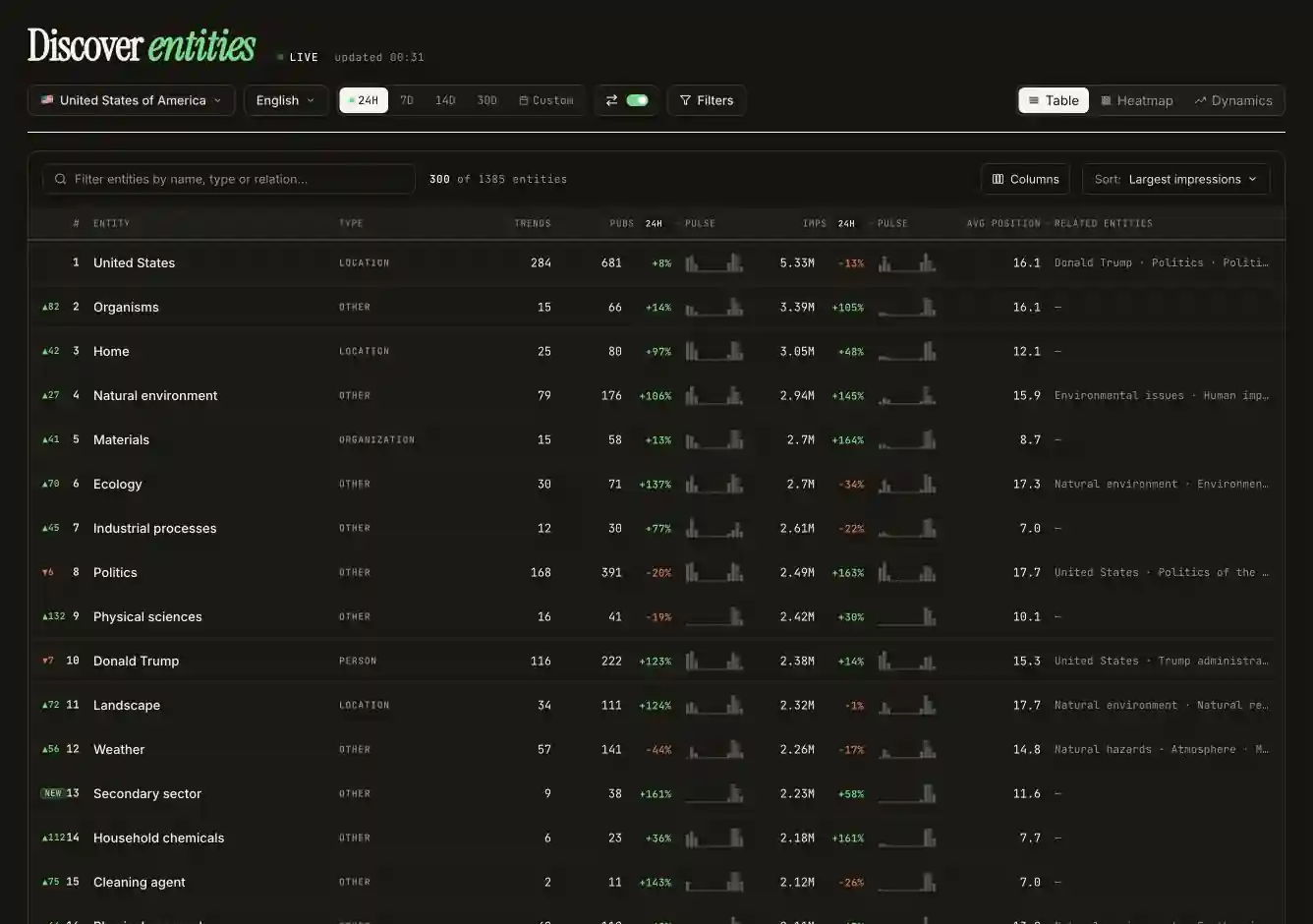The height and width of the screenshot is (924, 1313).
Task: Select the 30D time range
Action: [486, 100]
